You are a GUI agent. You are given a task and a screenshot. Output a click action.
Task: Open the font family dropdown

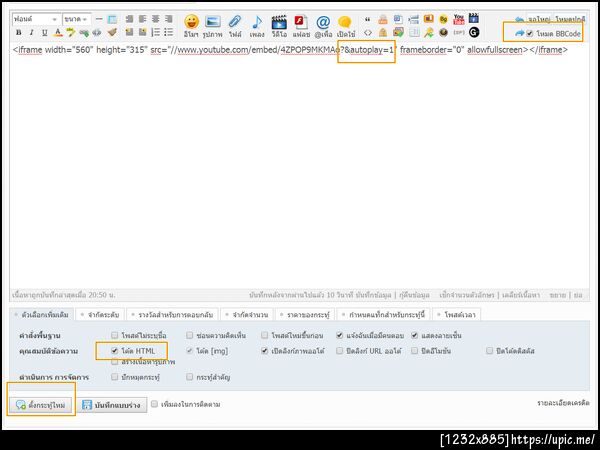(36, 19)
